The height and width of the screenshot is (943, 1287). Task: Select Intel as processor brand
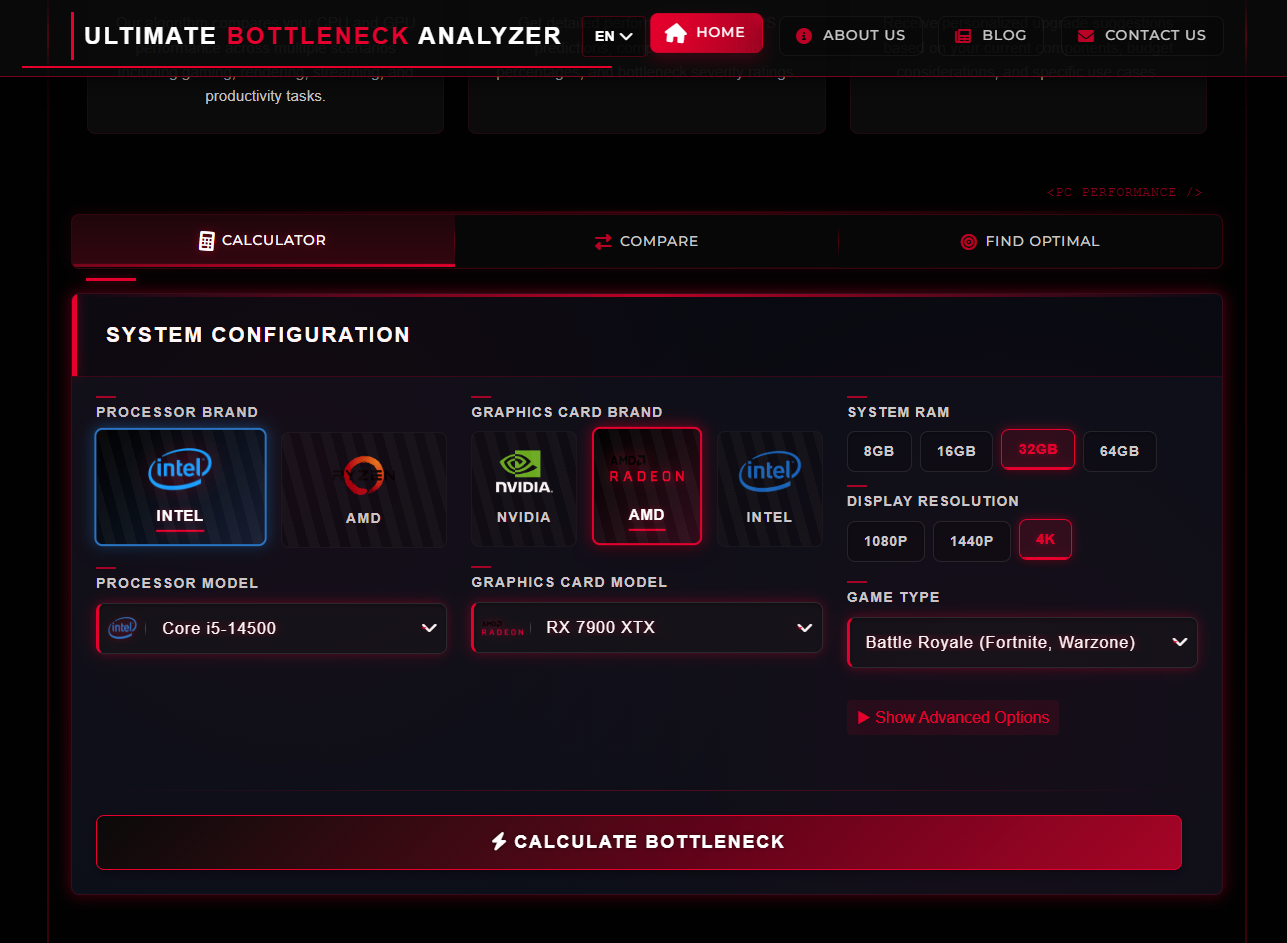point(181,487)
